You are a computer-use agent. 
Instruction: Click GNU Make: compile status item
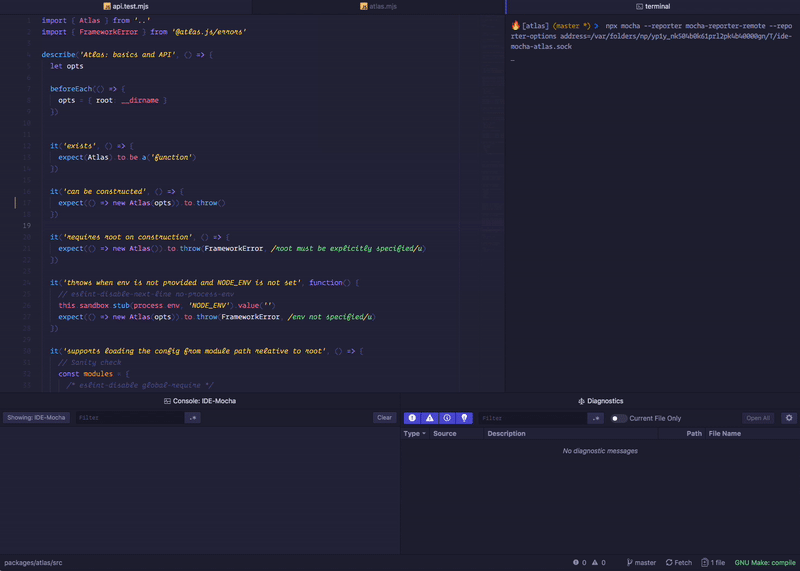coord(765,563)
